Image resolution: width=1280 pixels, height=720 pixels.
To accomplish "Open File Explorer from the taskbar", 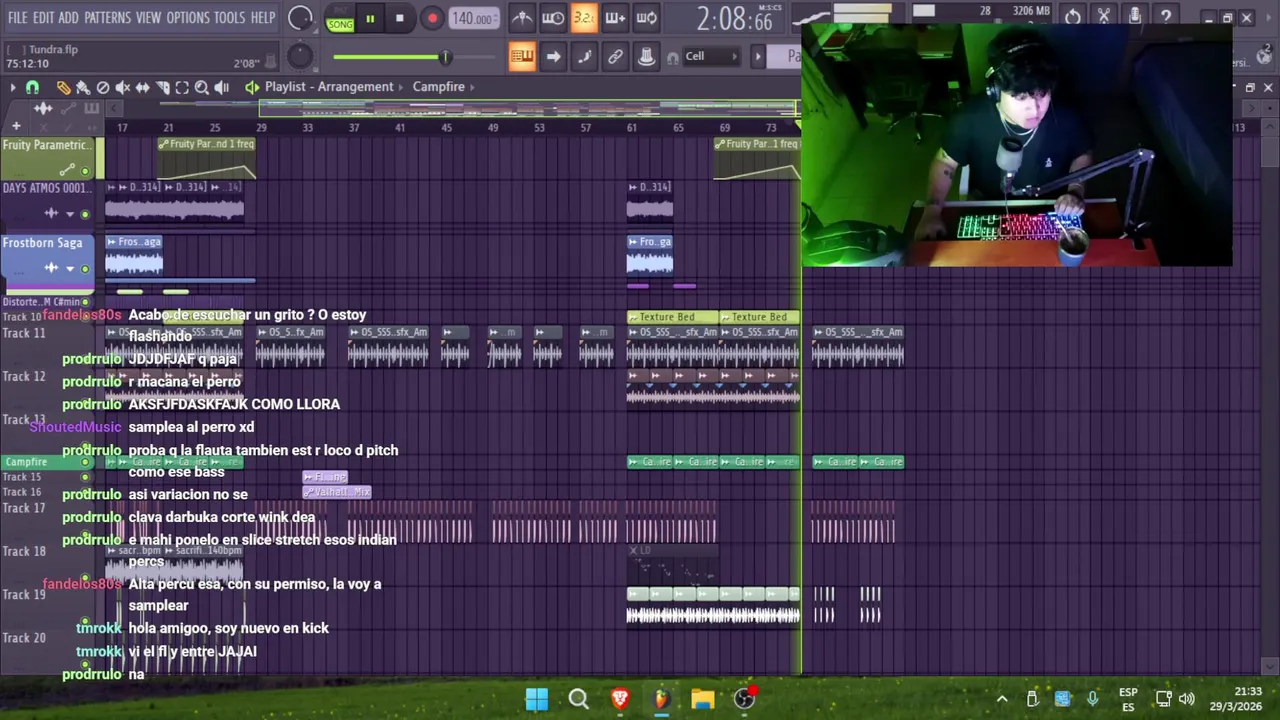I will pyautogui.click(x=702, y=699).
